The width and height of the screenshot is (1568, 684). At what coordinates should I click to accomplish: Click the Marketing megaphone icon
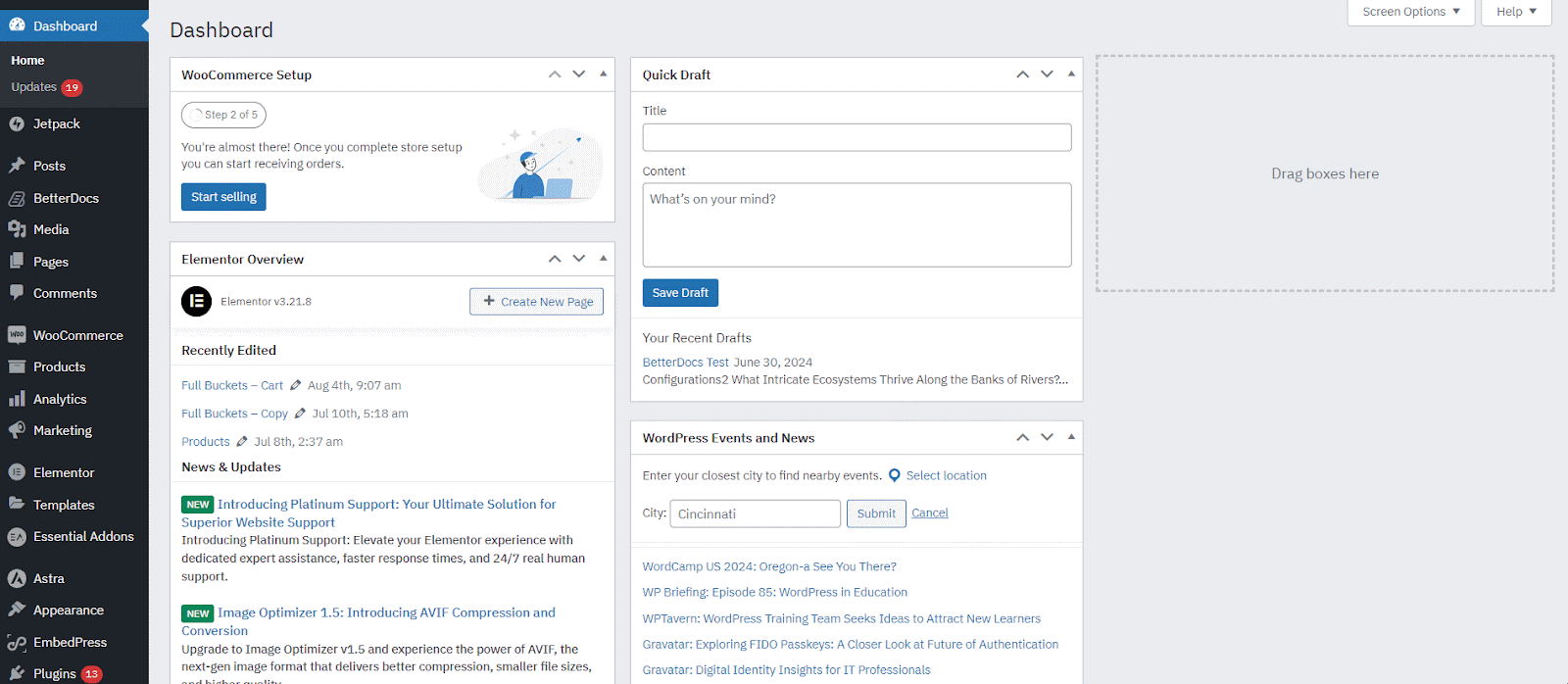[17, 430]
